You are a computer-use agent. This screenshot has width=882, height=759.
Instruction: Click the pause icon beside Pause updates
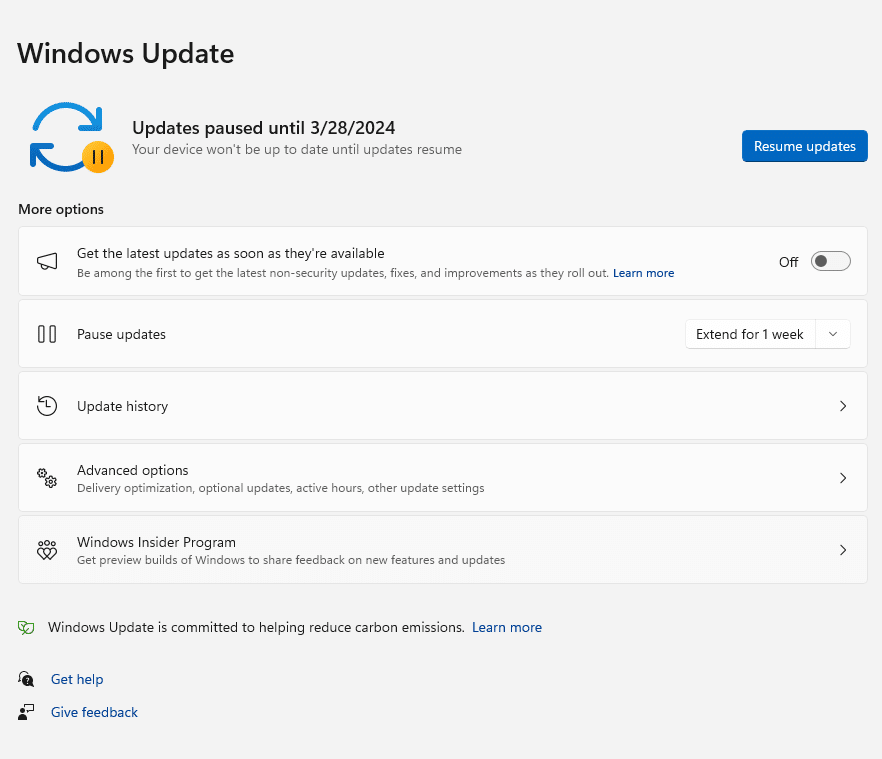(47, 334)
